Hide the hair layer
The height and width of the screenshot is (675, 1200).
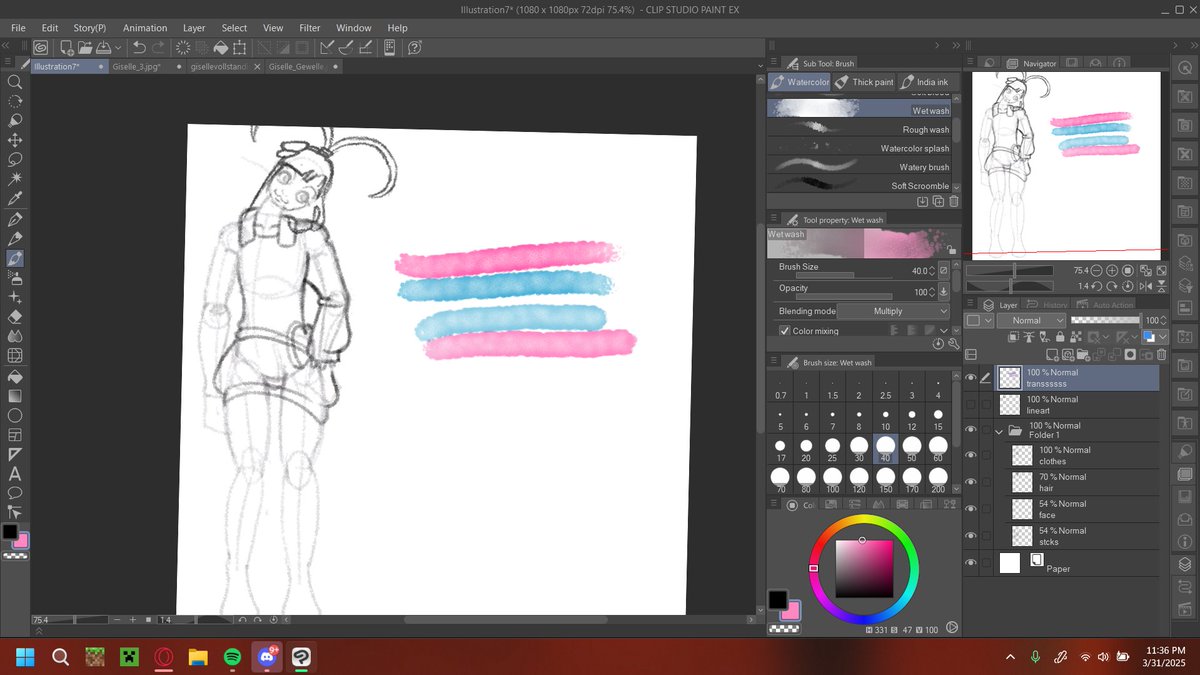coord(970,482)
